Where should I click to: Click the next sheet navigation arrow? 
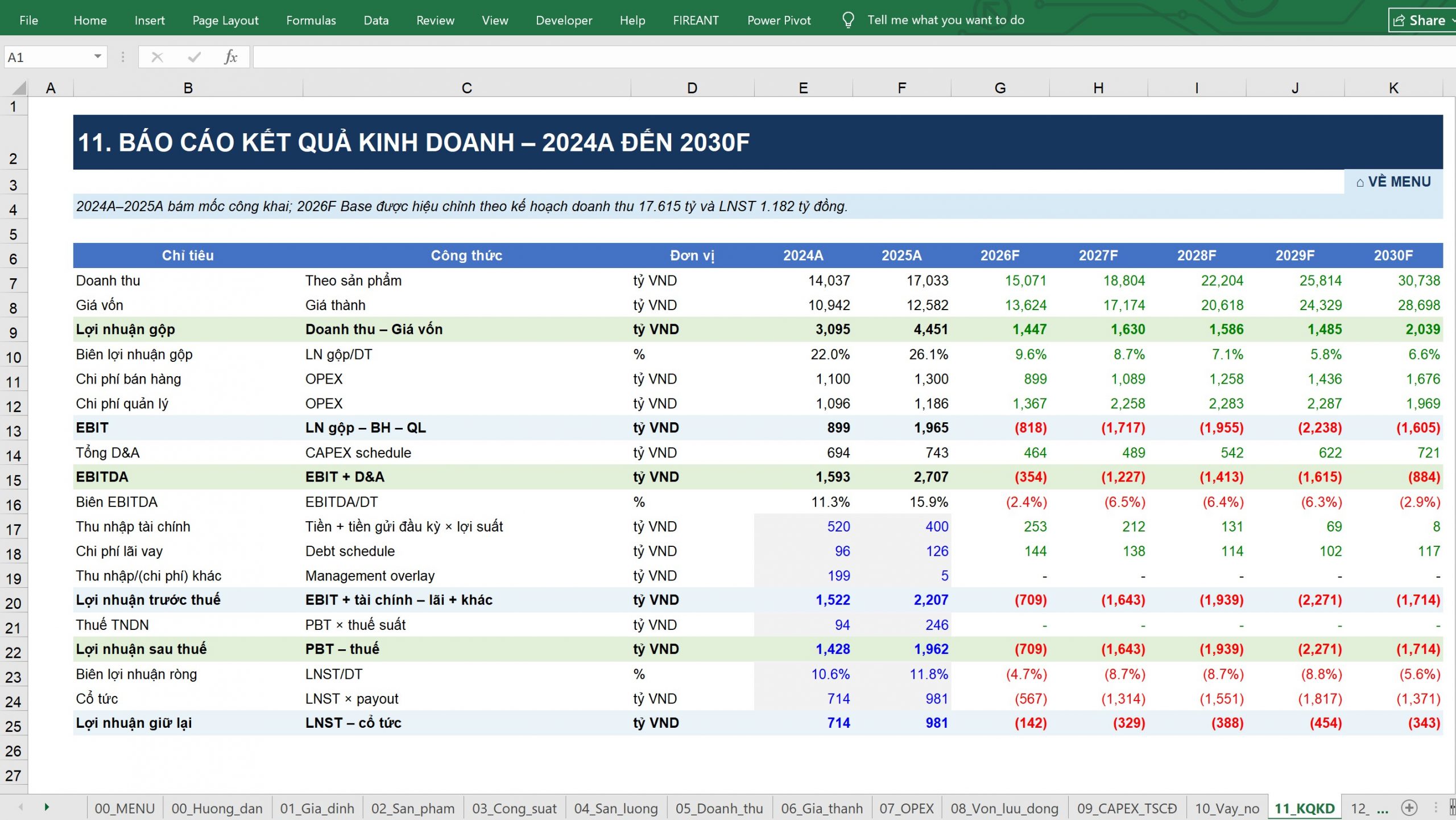tap(47, 807)
